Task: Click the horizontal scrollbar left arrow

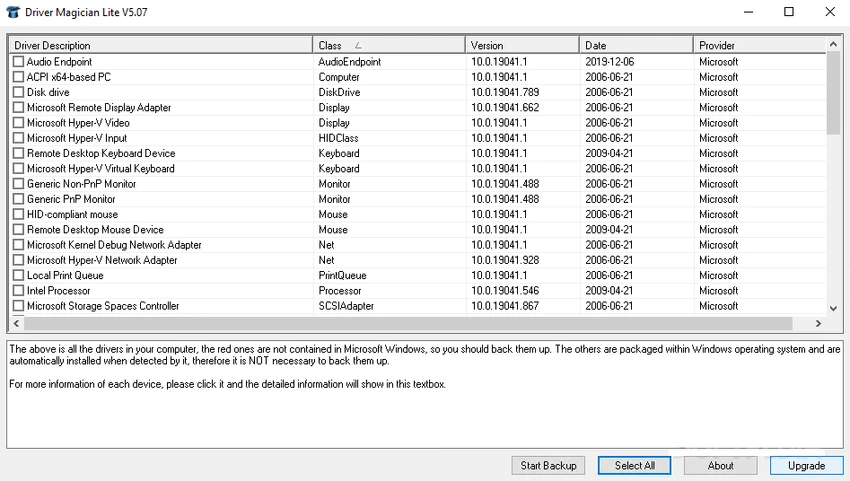Action: click(x=16, y=323)
